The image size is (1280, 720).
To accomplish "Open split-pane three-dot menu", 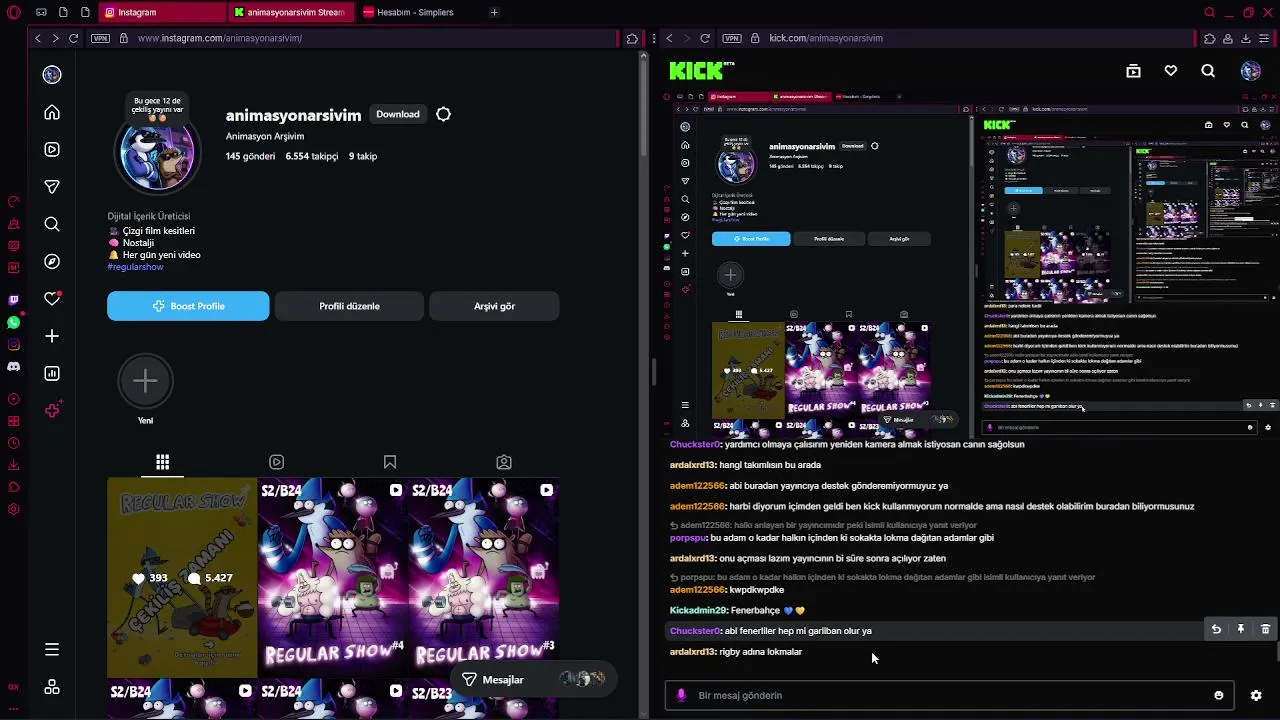I will point(653,38).
